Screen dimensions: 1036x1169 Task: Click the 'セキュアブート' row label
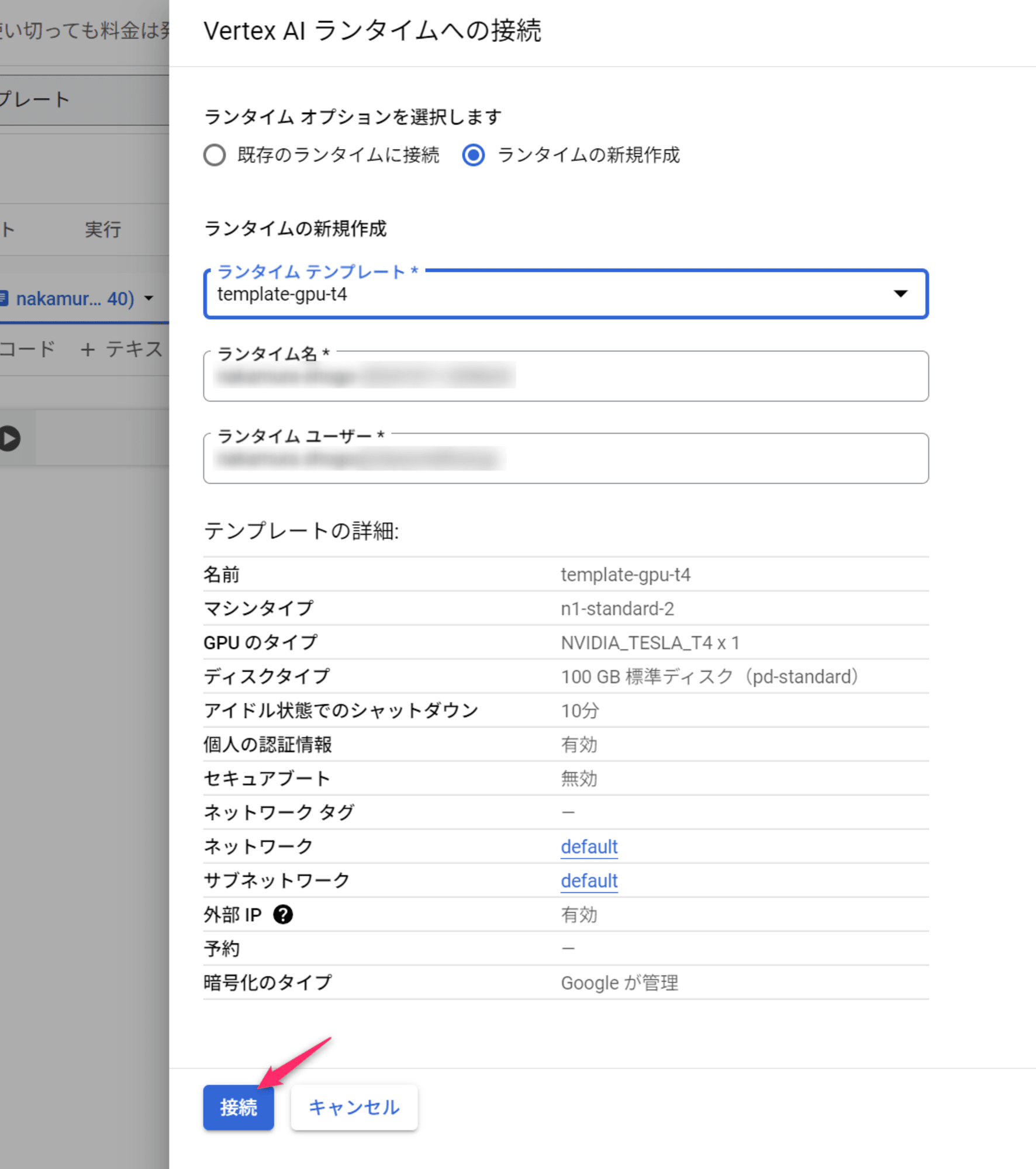(267, 779)
